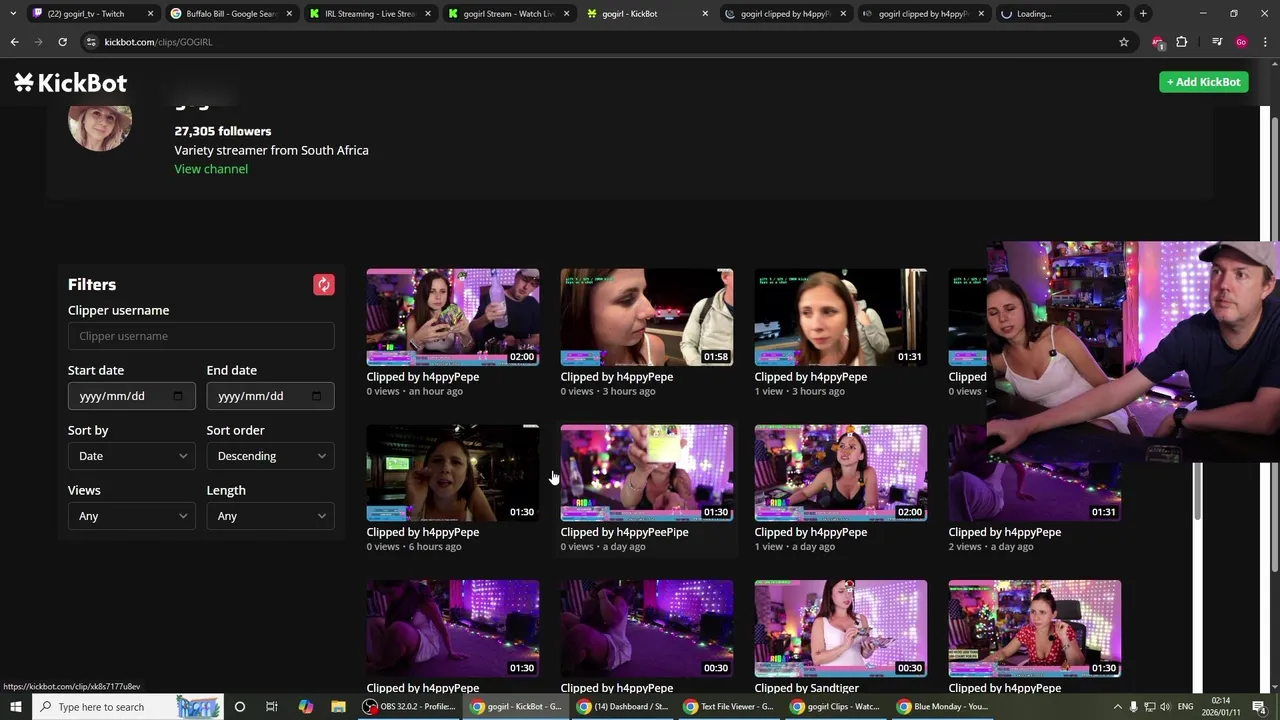The height and width of the screenshot is (720, 1280).
Task: Click the Clipped by h4ppyPeePipe title
Action: 625,532
